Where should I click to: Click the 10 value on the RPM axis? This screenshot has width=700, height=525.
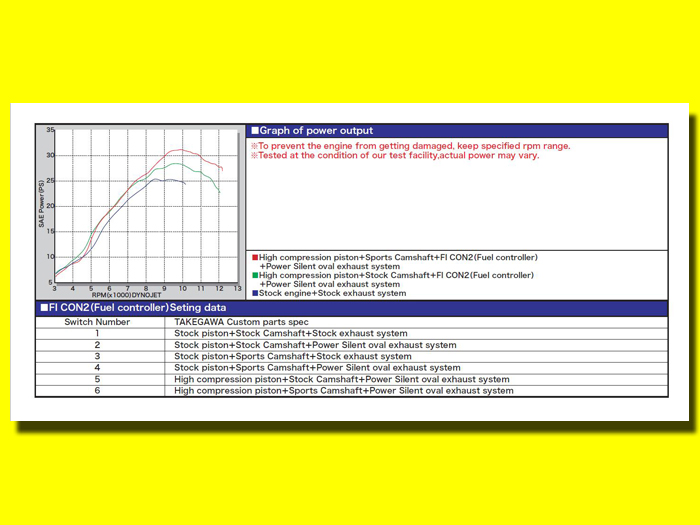click(x=183, y=288)
